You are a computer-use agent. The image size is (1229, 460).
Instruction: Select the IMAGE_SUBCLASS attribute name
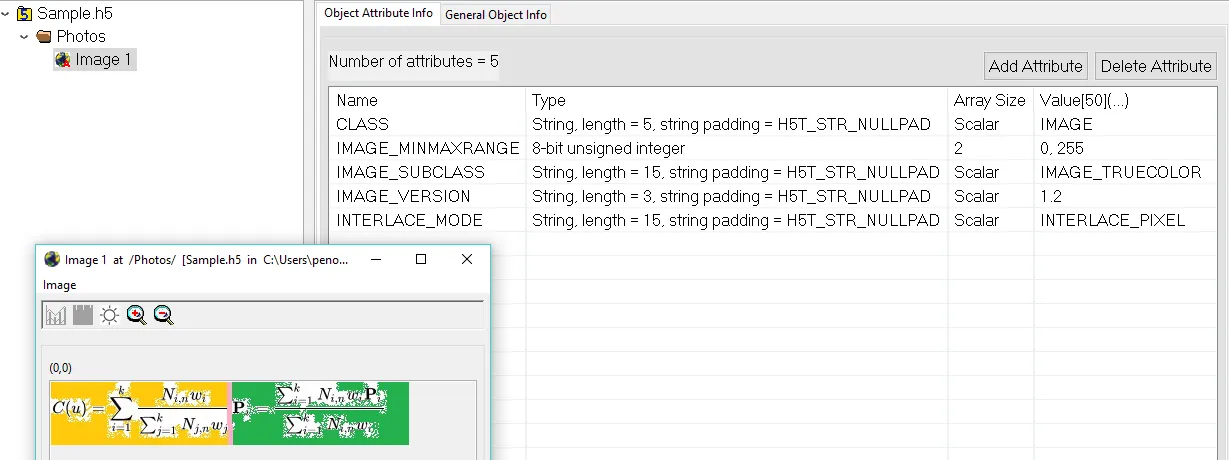(410, 172)
